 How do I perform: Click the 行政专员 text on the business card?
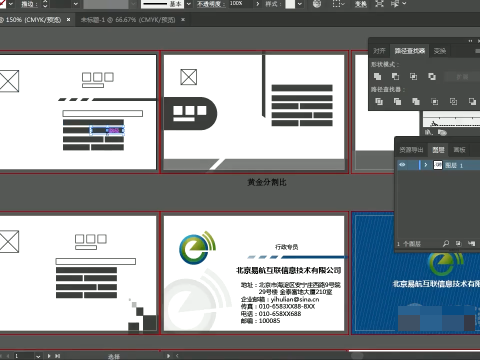pyautogui.click(x=287, y=247)
